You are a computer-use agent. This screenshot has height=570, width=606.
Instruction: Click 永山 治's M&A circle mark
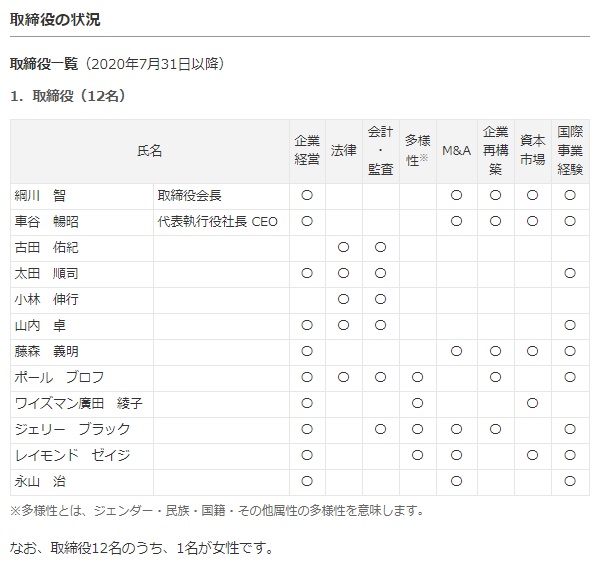pos(456,482)
